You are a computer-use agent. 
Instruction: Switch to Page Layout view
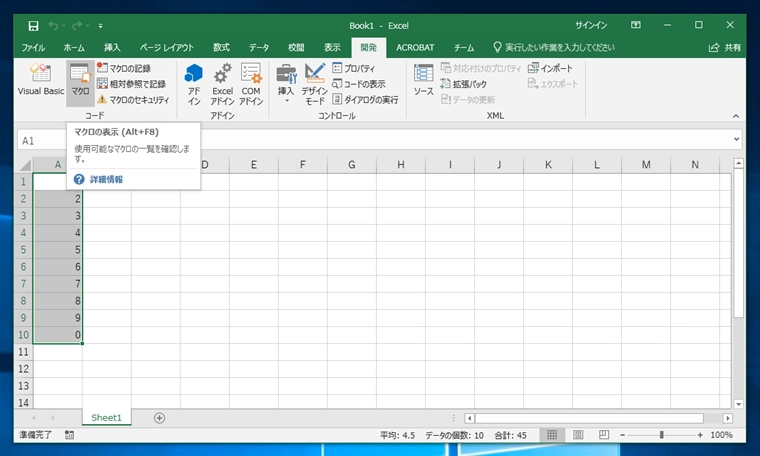coord(578,435)
